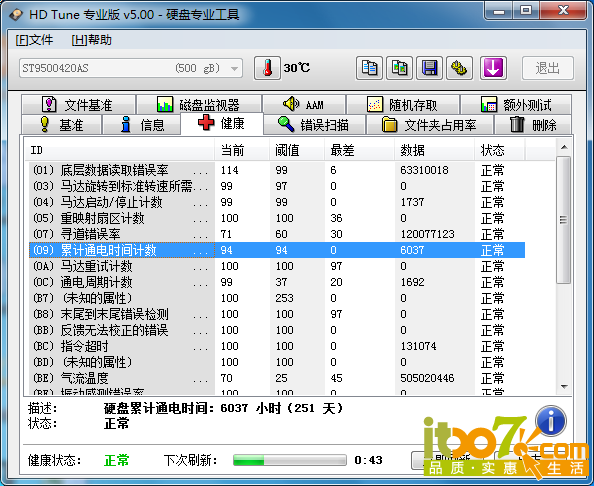Screen dimensions: 594x486
Task: Switch to the 额外测试 tab
Action: [516, 104]
